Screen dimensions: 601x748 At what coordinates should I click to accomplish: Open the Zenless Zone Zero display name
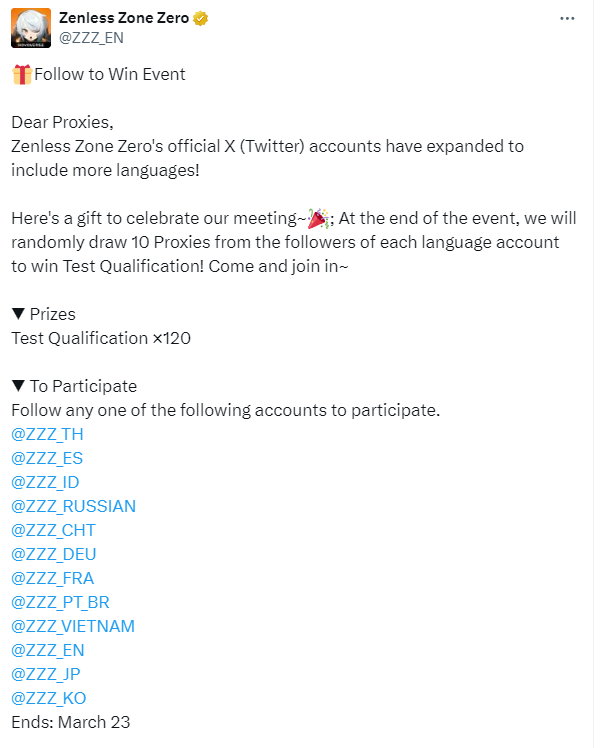tap(124, 18)
